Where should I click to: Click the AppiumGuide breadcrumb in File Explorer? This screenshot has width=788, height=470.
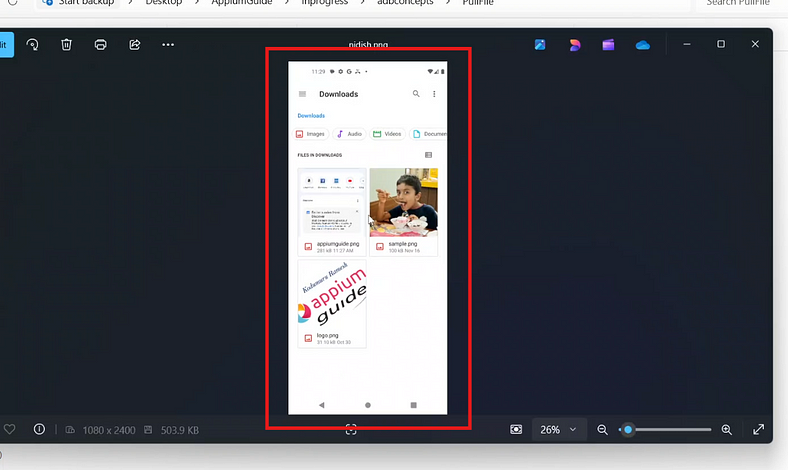(242, 3)
